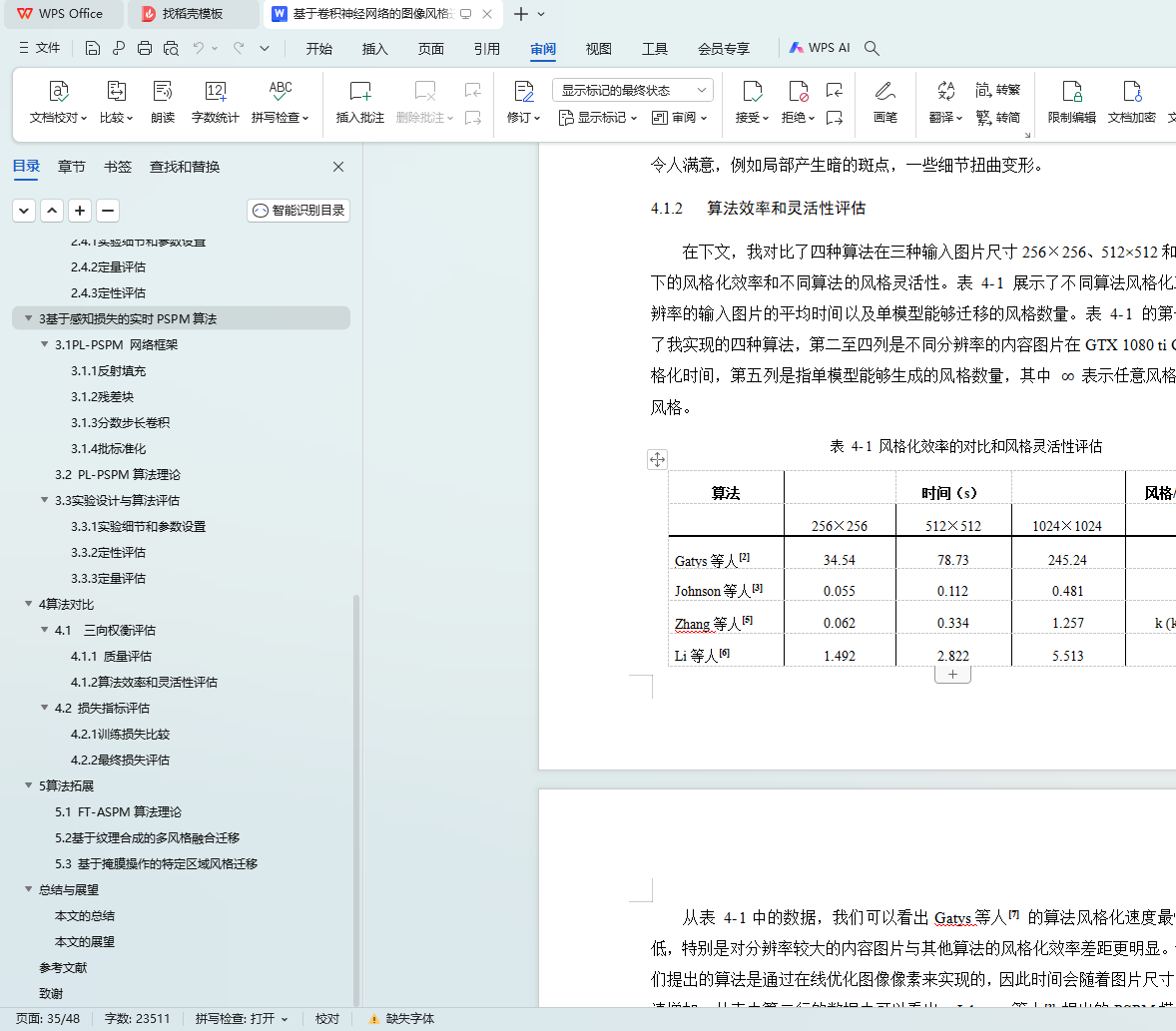
Task: Open the 显示标记 dropdown
Action: point(598,118)
